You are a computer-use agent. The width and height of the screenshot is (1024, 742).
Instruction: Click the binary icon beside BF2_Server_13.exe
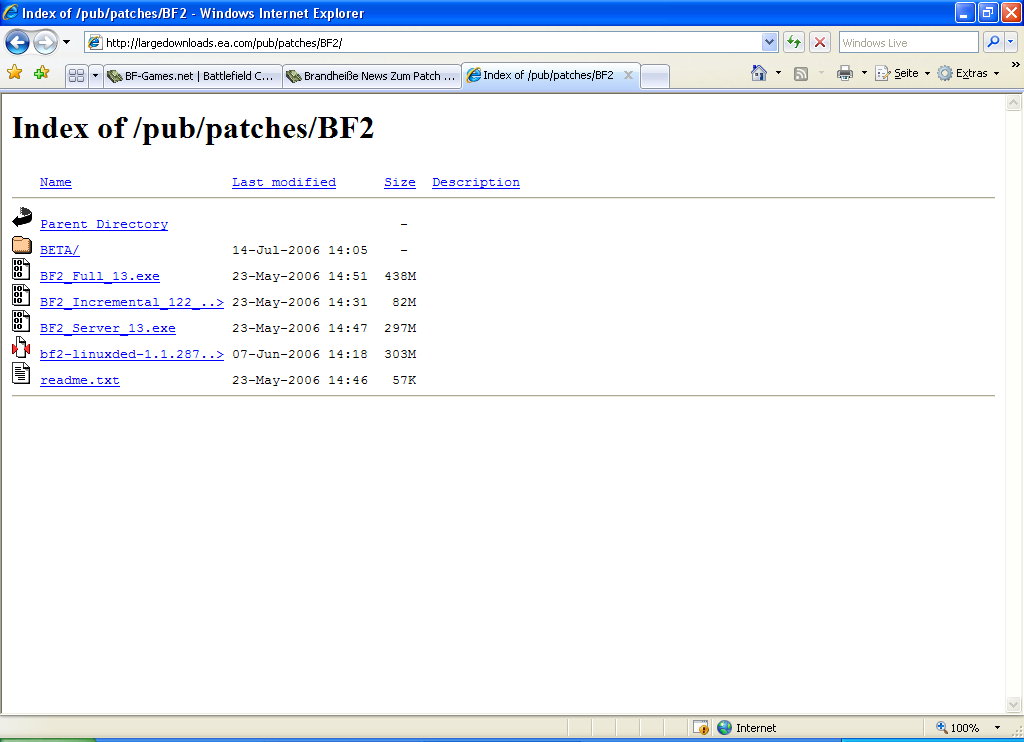[21, 321]
